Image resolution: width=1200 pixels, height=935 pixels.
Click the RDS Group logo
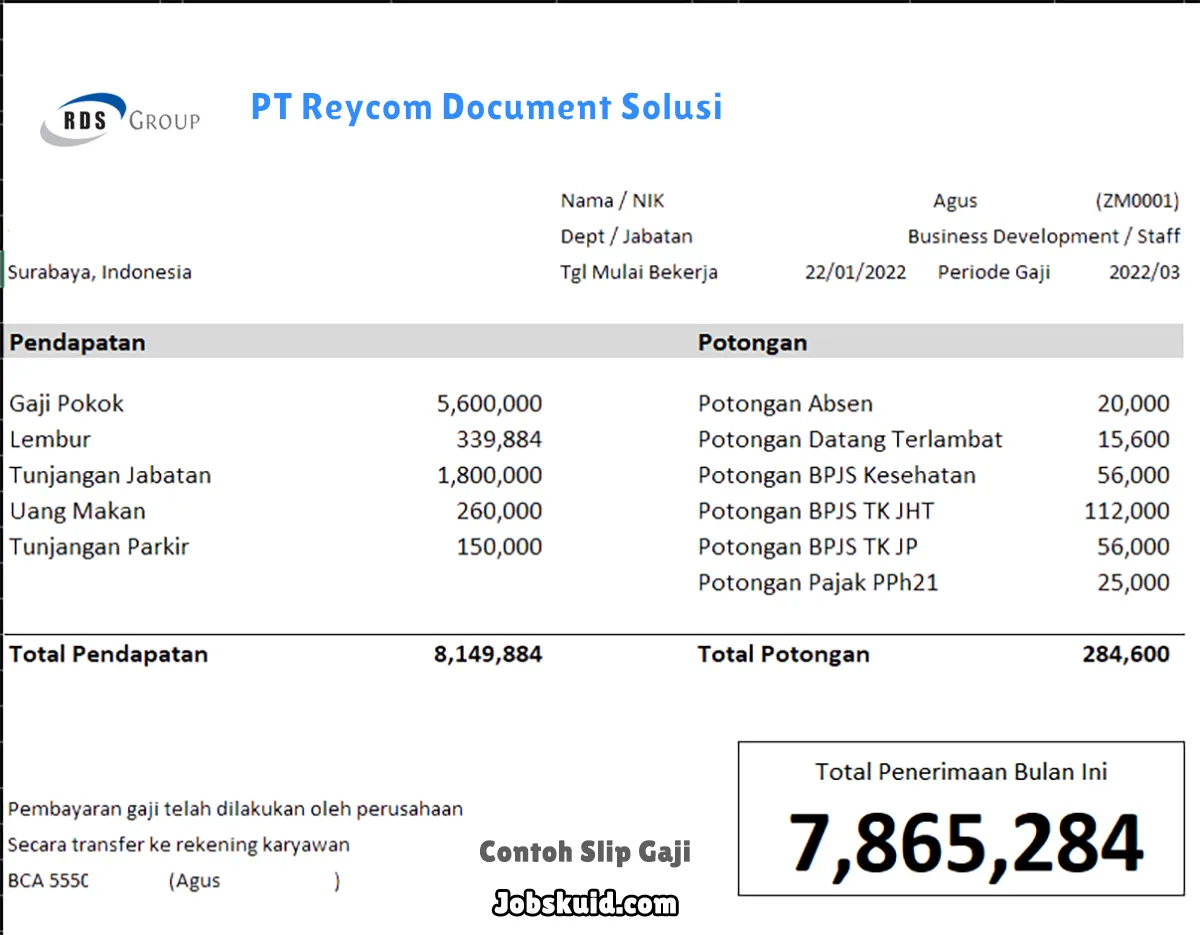[x=118, y=118]
